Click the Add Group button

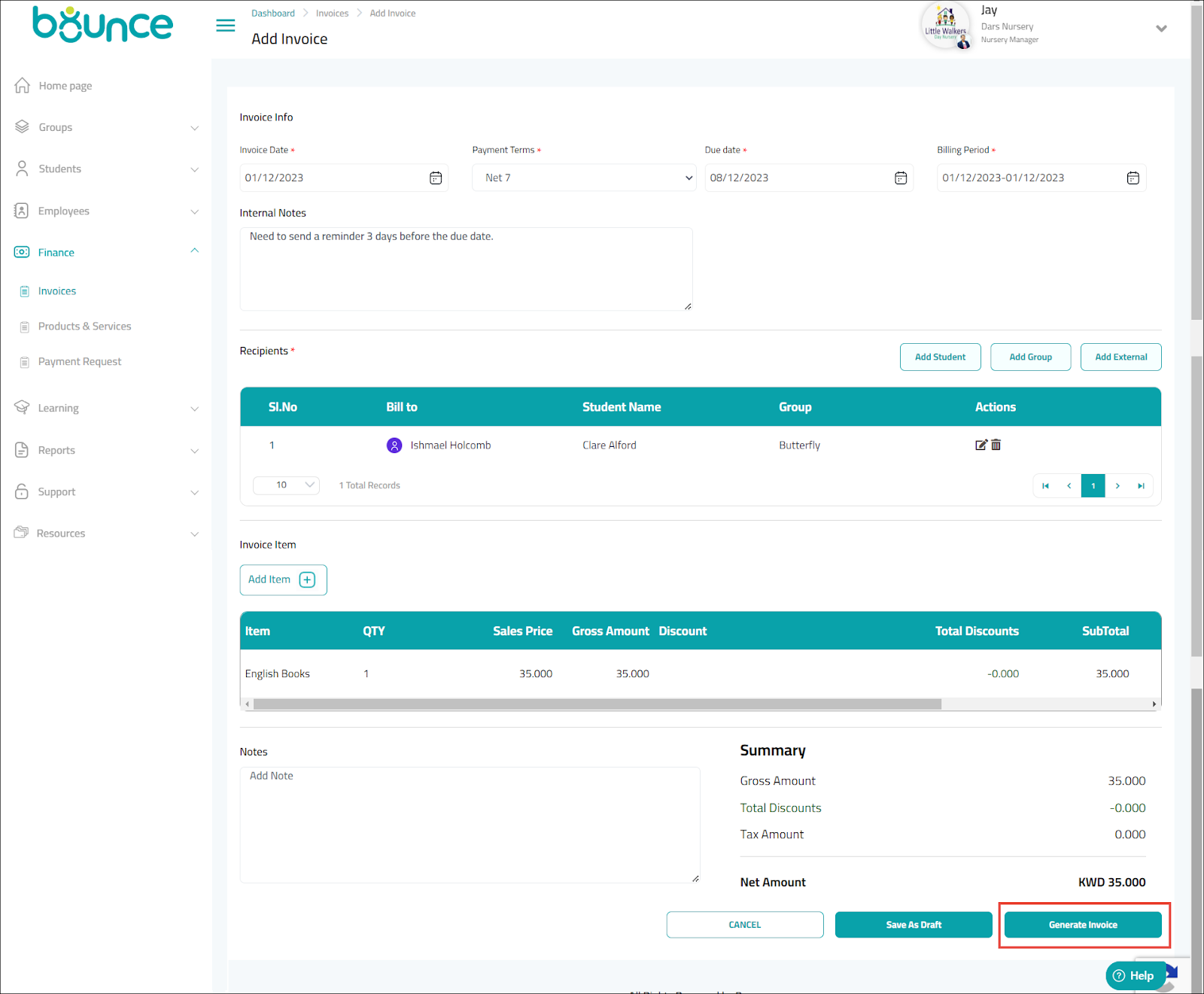[1030, 357]
